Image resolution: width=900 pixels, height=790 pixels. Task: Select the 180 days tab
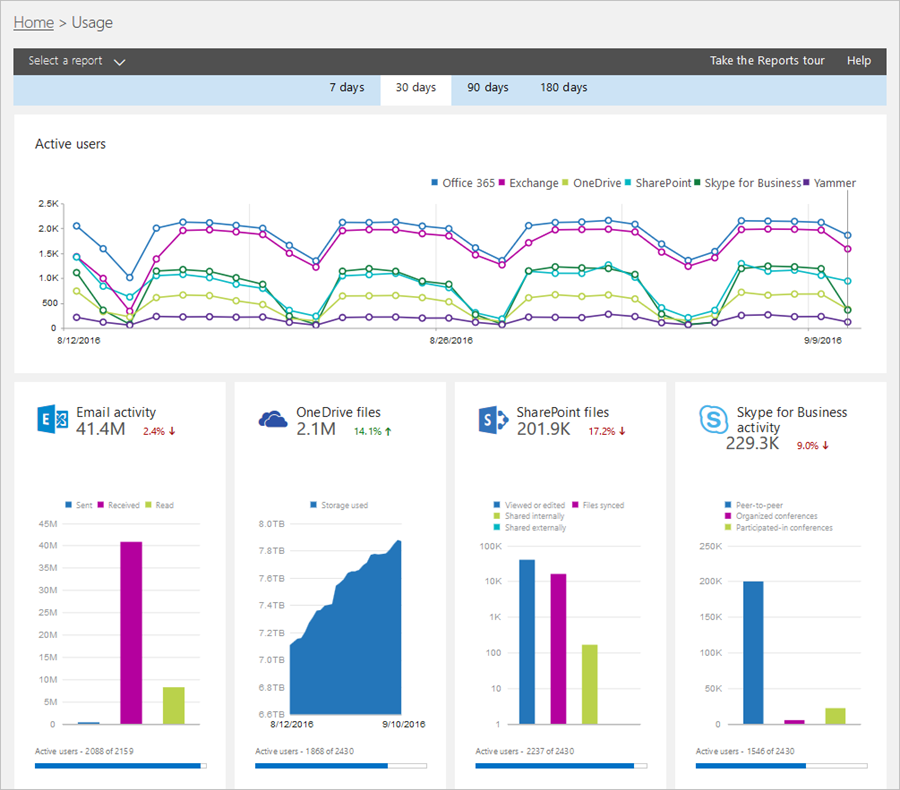pyautogui.click(x=563, y=88)
